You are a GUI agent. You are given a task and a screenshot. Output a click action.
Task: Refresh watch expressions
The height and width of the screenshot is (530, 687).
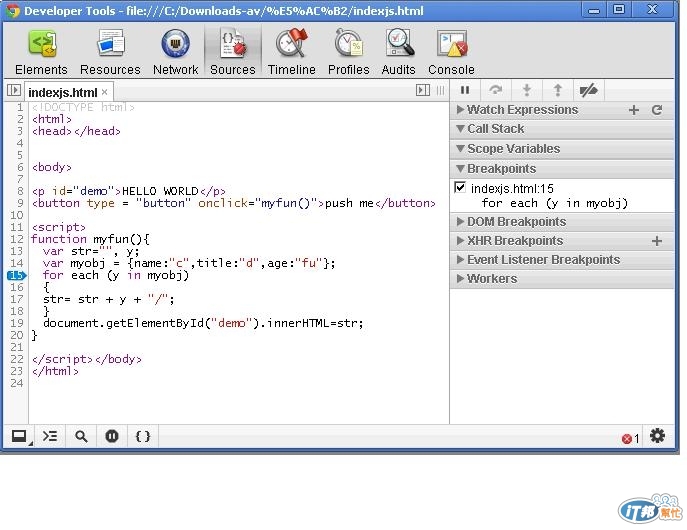656,110
